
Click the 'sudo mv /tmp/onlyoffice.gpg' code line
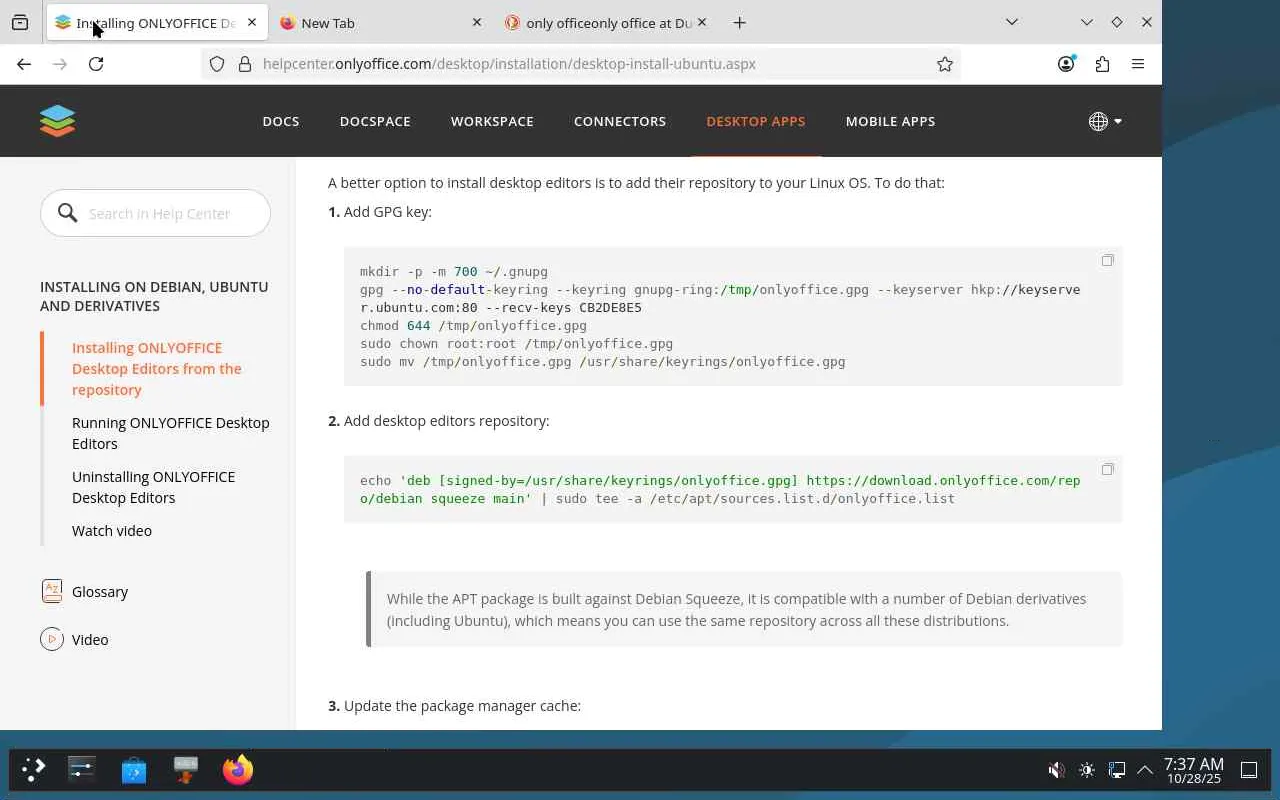point(602,361)
